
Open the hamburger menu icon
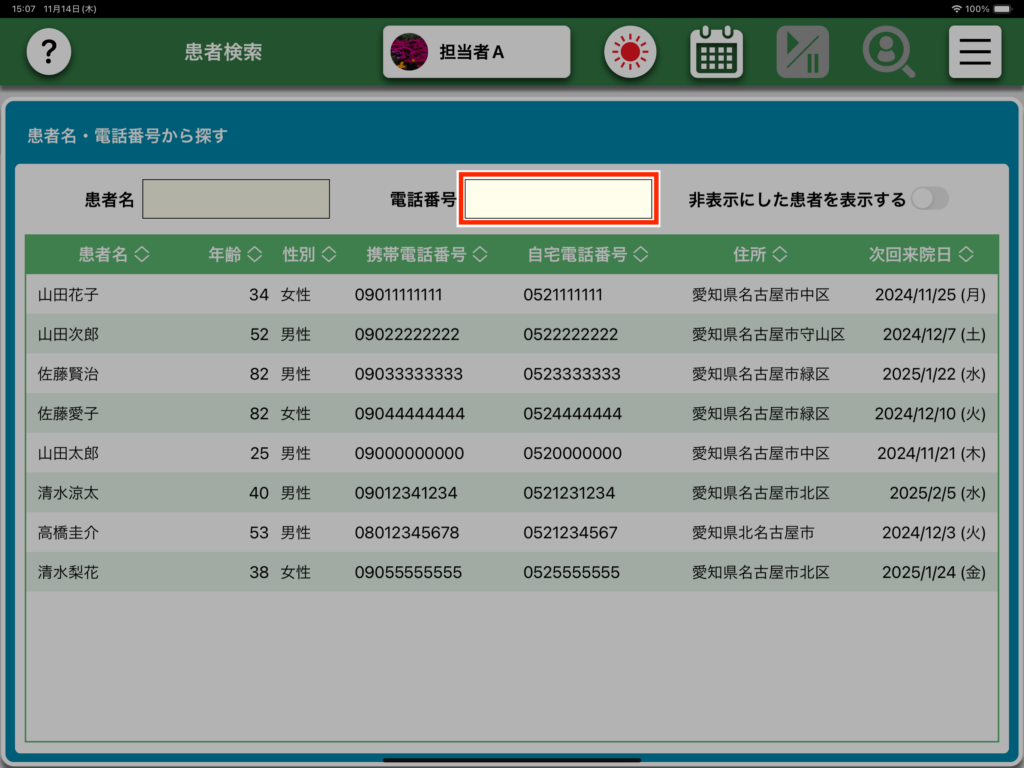(x=974, y=52)
